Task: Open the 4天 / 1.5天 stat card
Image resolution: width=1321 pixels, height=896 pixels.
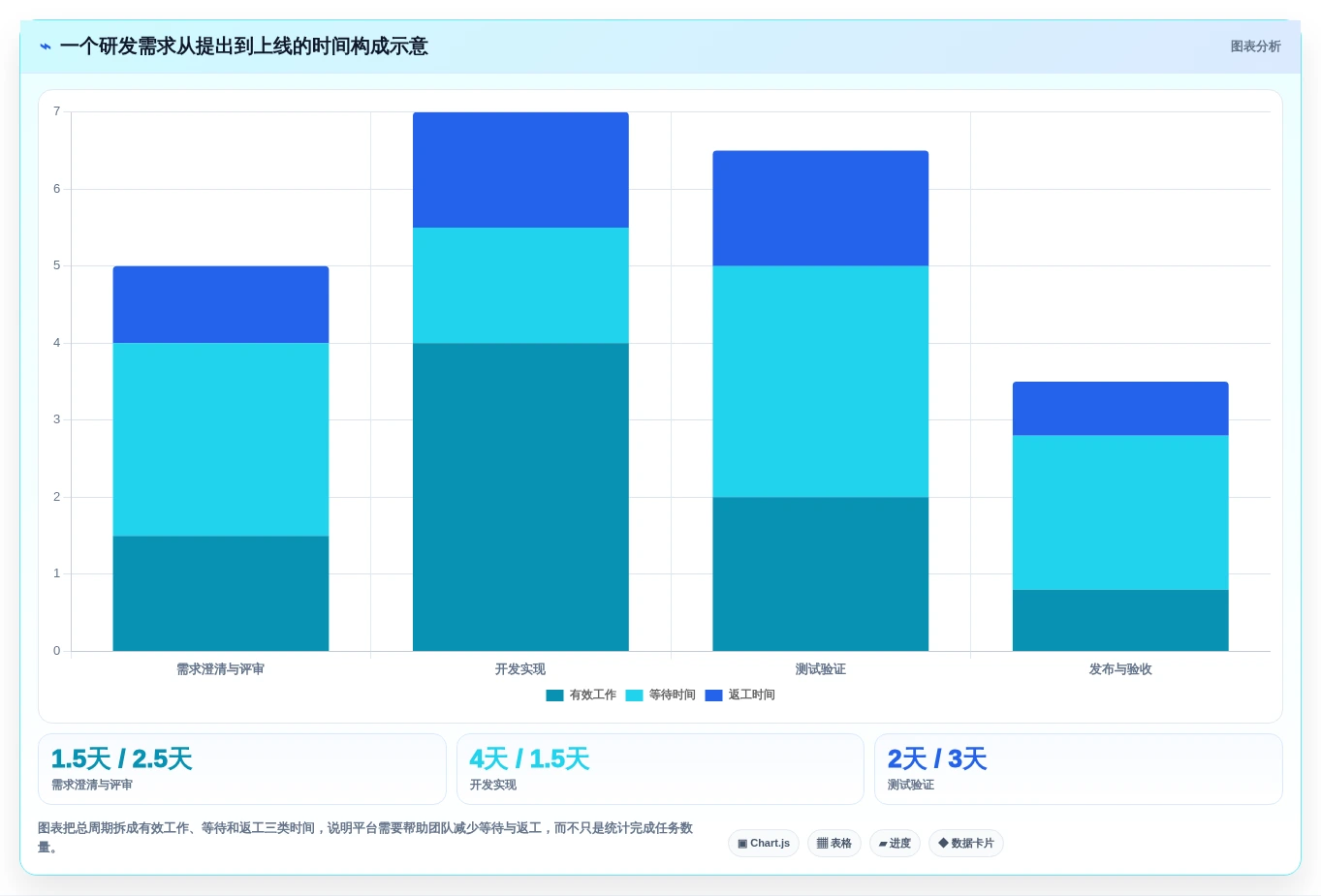Action: [660, 769]
